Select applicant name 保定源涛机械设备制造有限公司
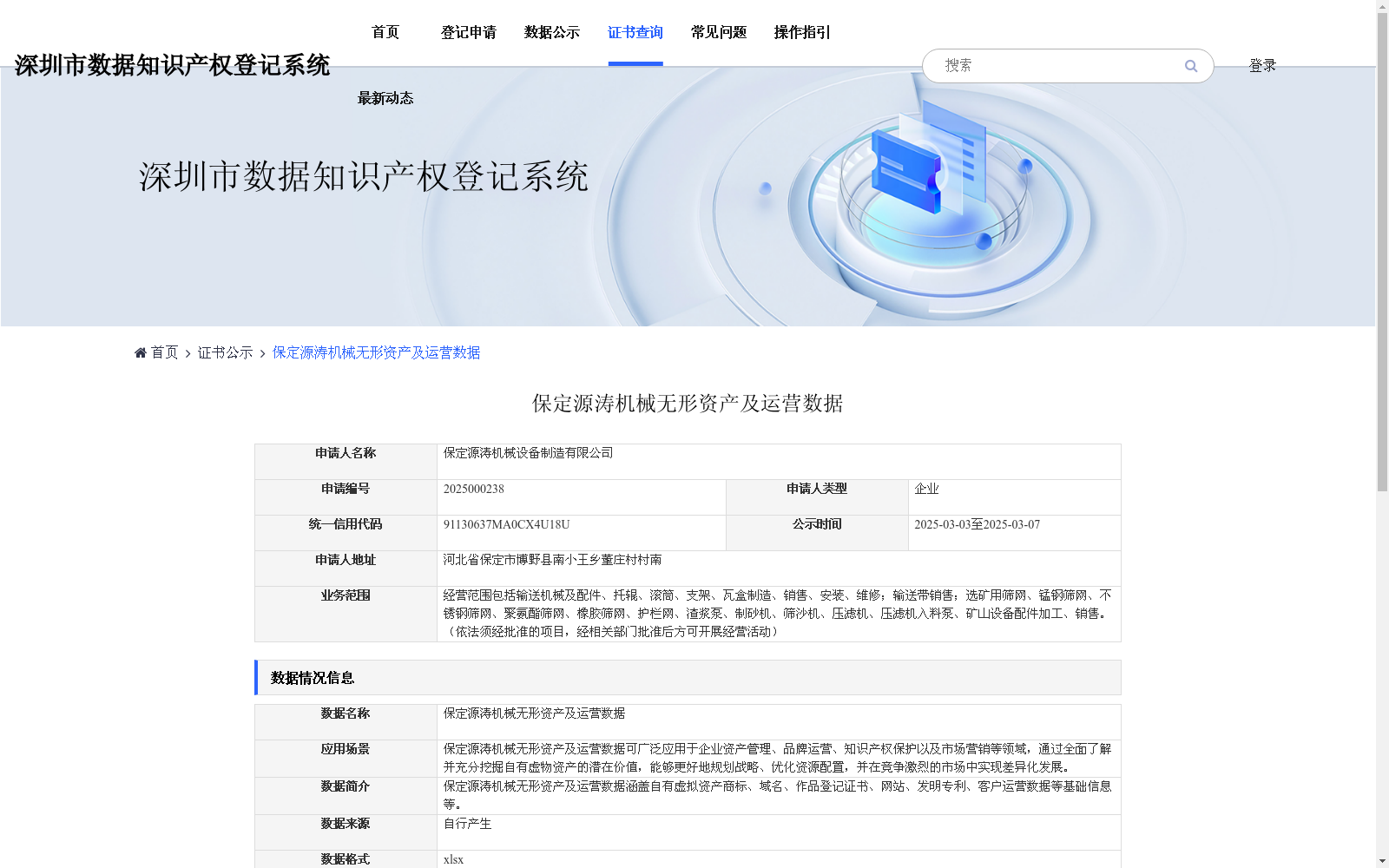 click(x=528, y=453)
